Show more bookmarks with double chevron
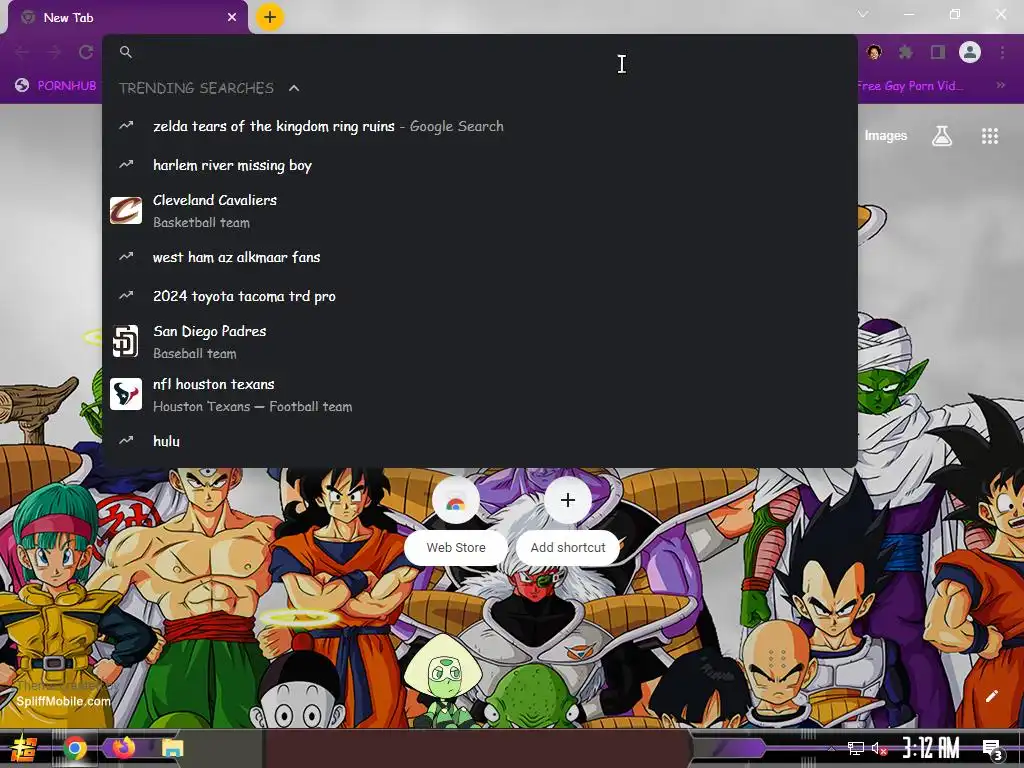1024x768 pixels. pyautogui.click(x=1000, y=86)
